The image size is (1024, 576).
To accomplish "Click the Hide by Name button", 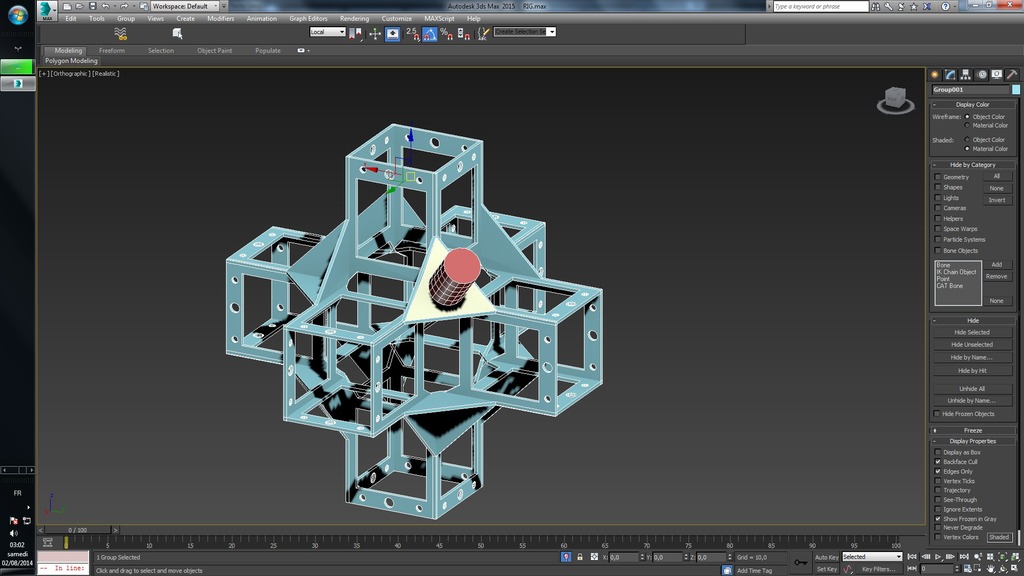I will click(972, 358).
